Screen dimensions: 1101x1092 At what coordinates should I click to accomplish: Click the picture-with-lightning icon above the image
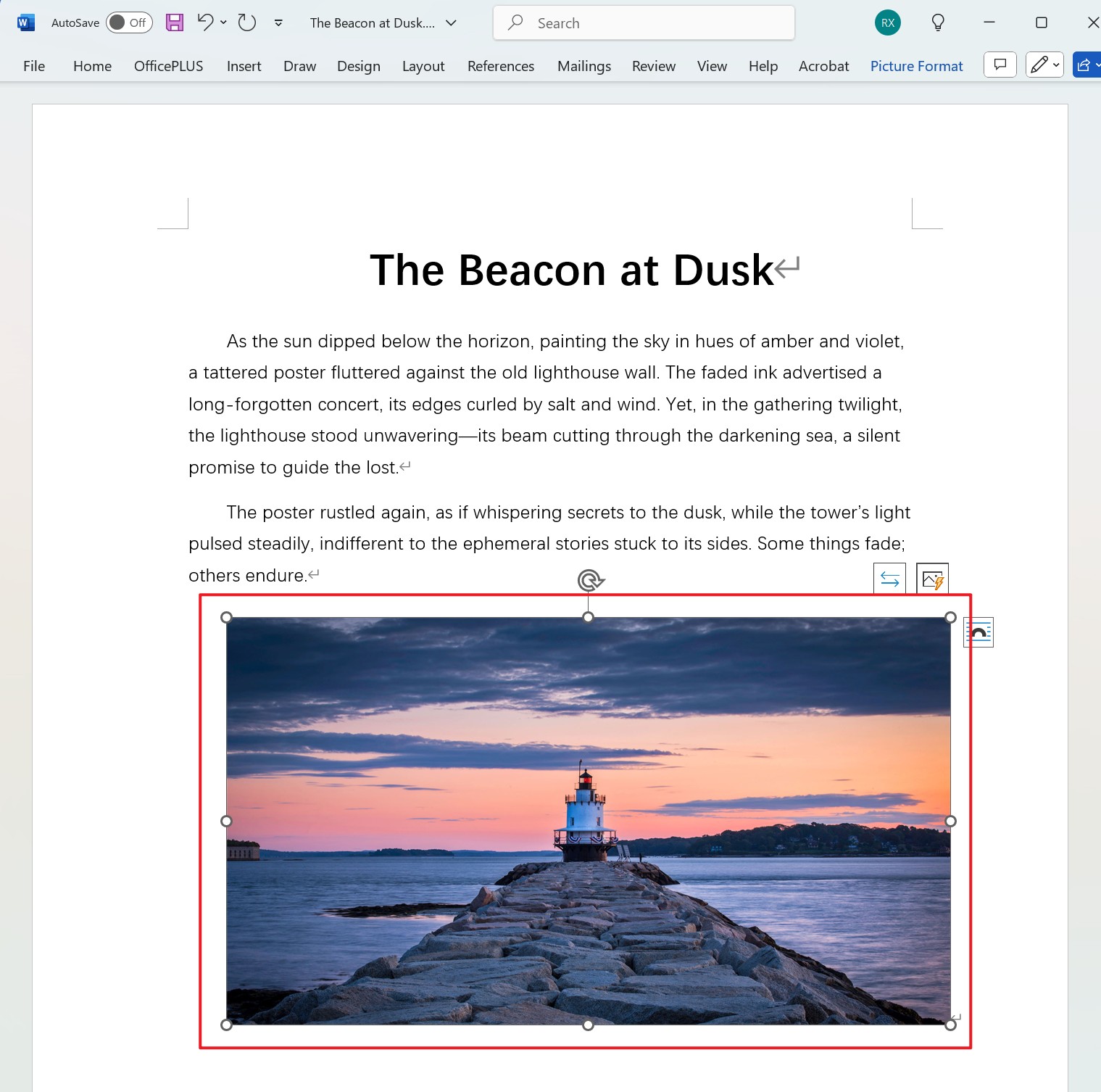(x=932, y=579)
